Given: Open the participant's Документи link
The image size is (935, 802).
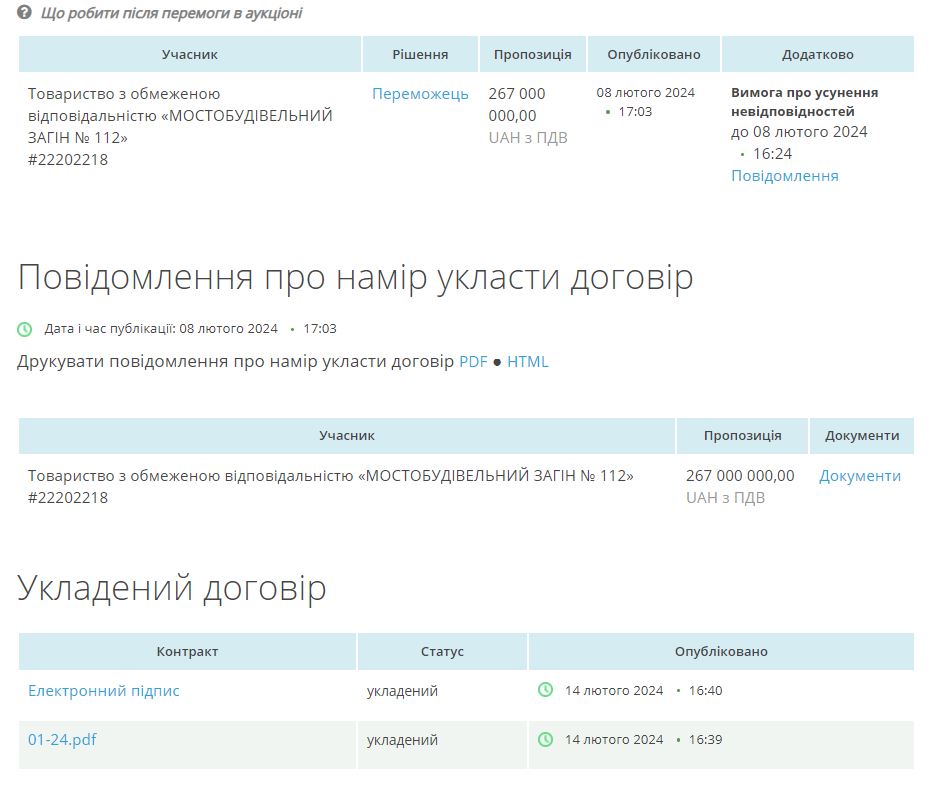Looking at the screenshot, I should tap(859, 476).
